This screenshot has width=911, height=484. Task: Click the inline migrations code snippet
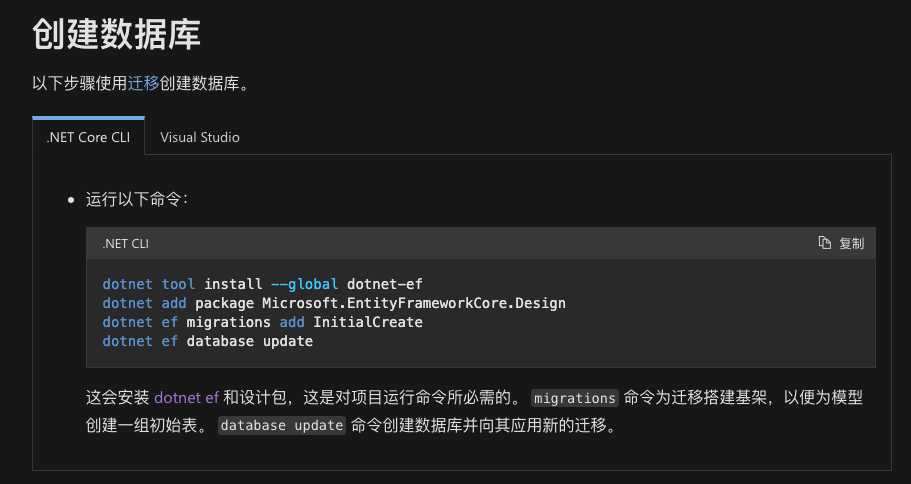574,398
